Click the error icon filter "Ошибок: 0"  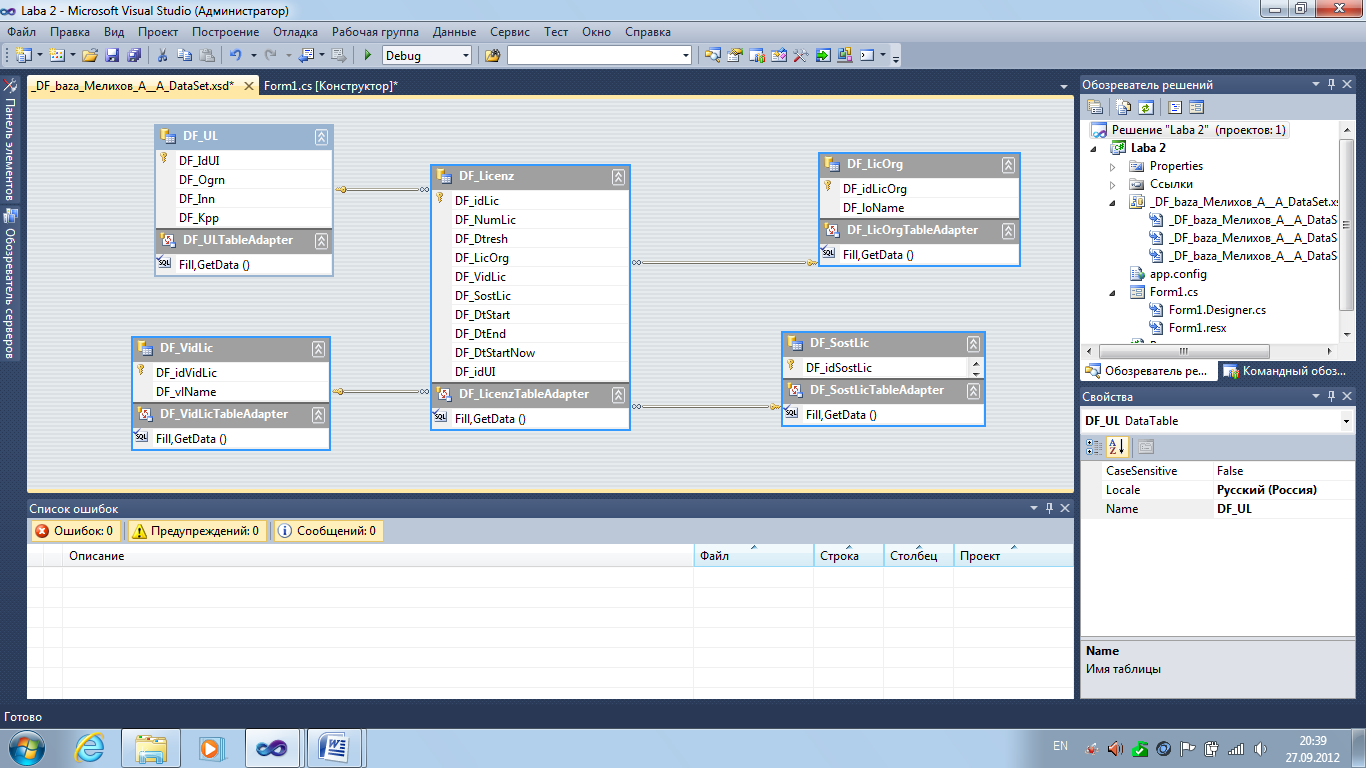pos(75,531)
